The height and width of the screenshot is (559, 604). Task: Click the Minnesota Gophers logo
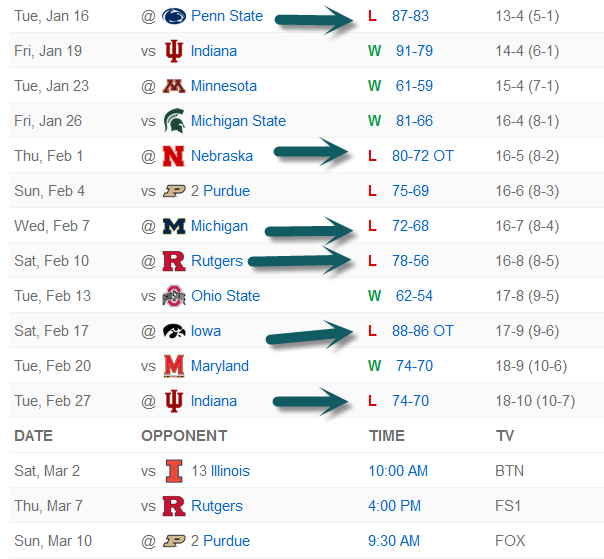pos(175,86)
